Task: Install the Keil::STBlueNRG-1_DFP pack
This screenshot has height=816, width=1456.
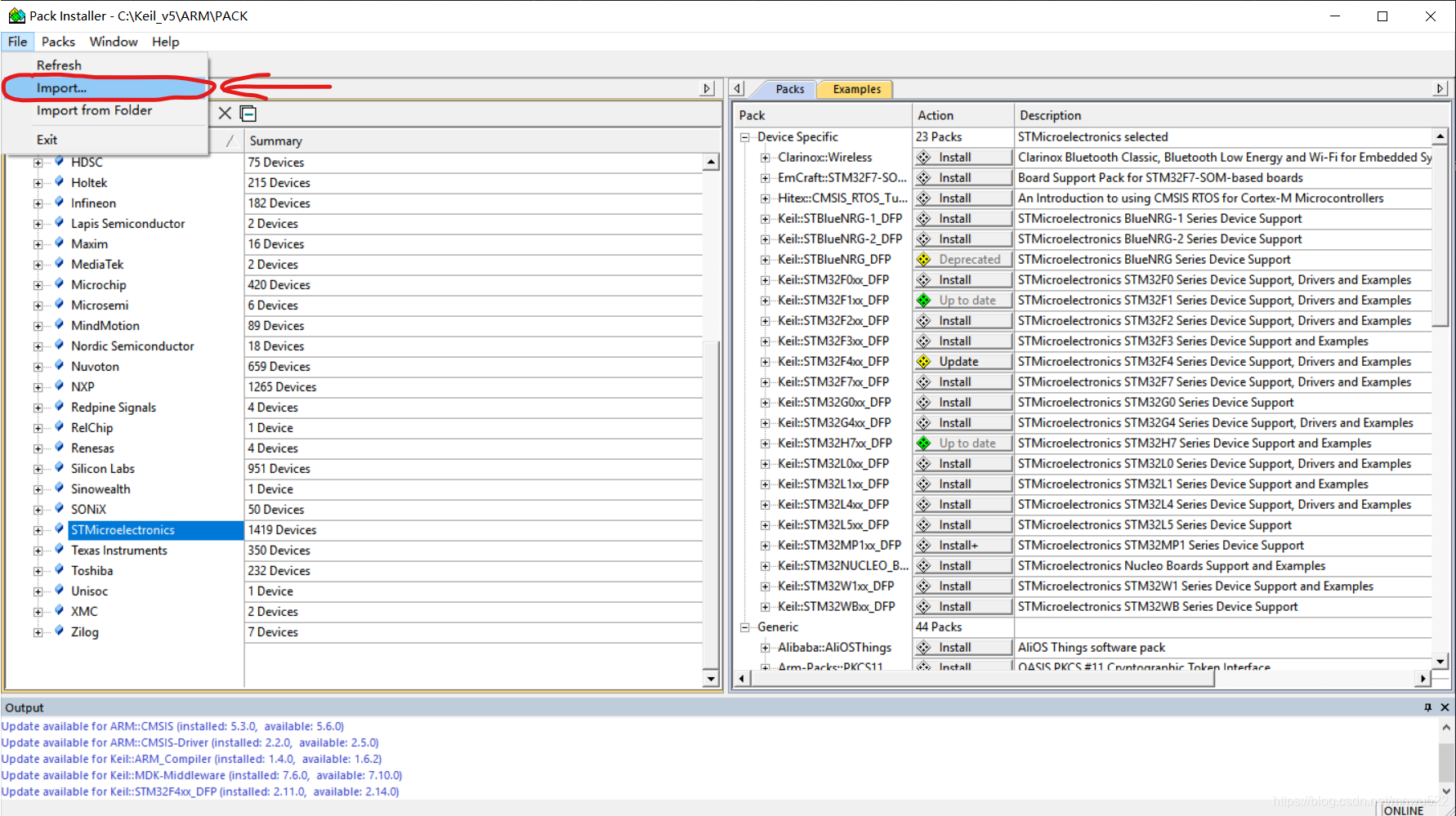Action: click(x=962, y=219)
